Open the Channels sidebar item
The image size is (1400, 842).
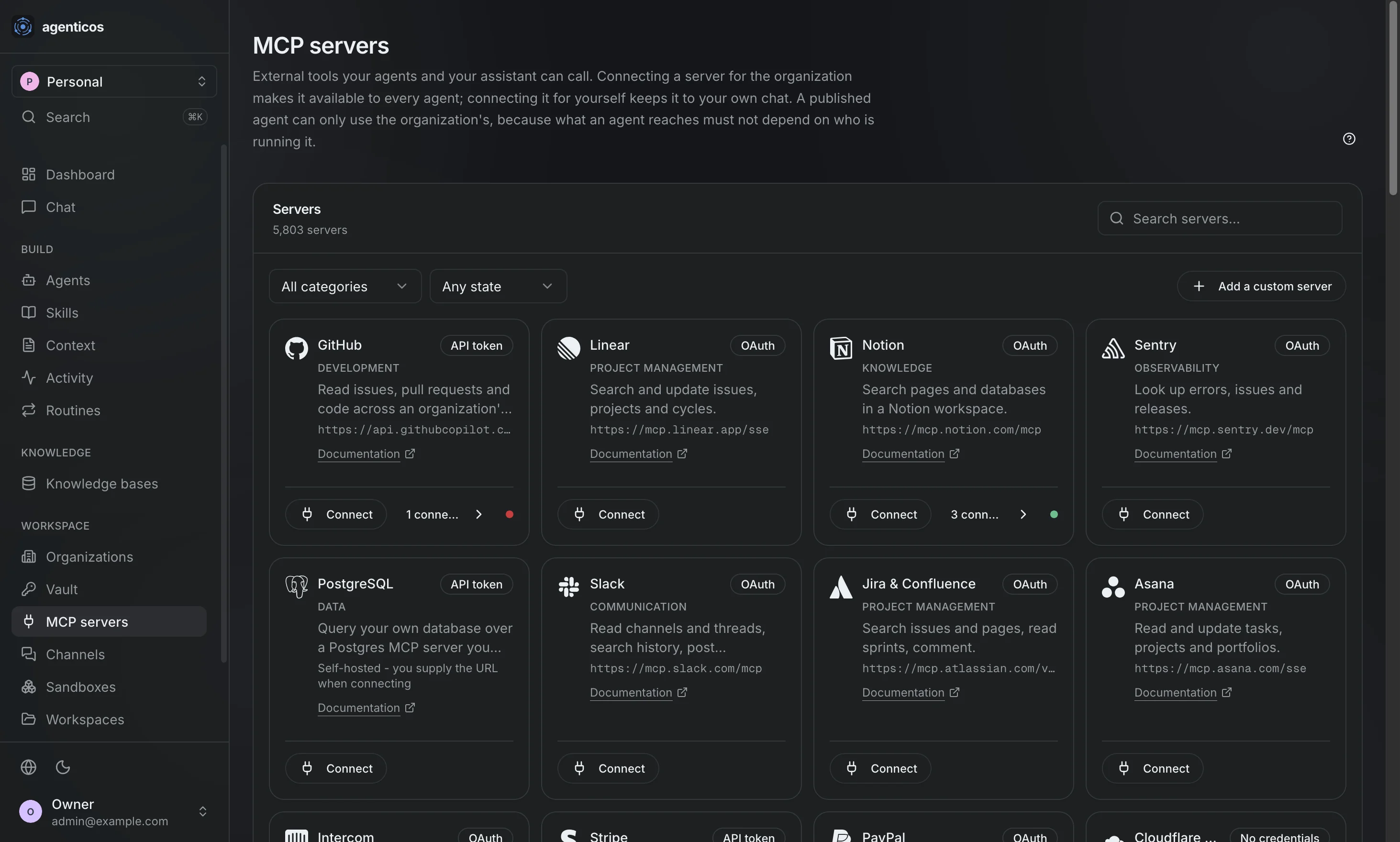109,654
